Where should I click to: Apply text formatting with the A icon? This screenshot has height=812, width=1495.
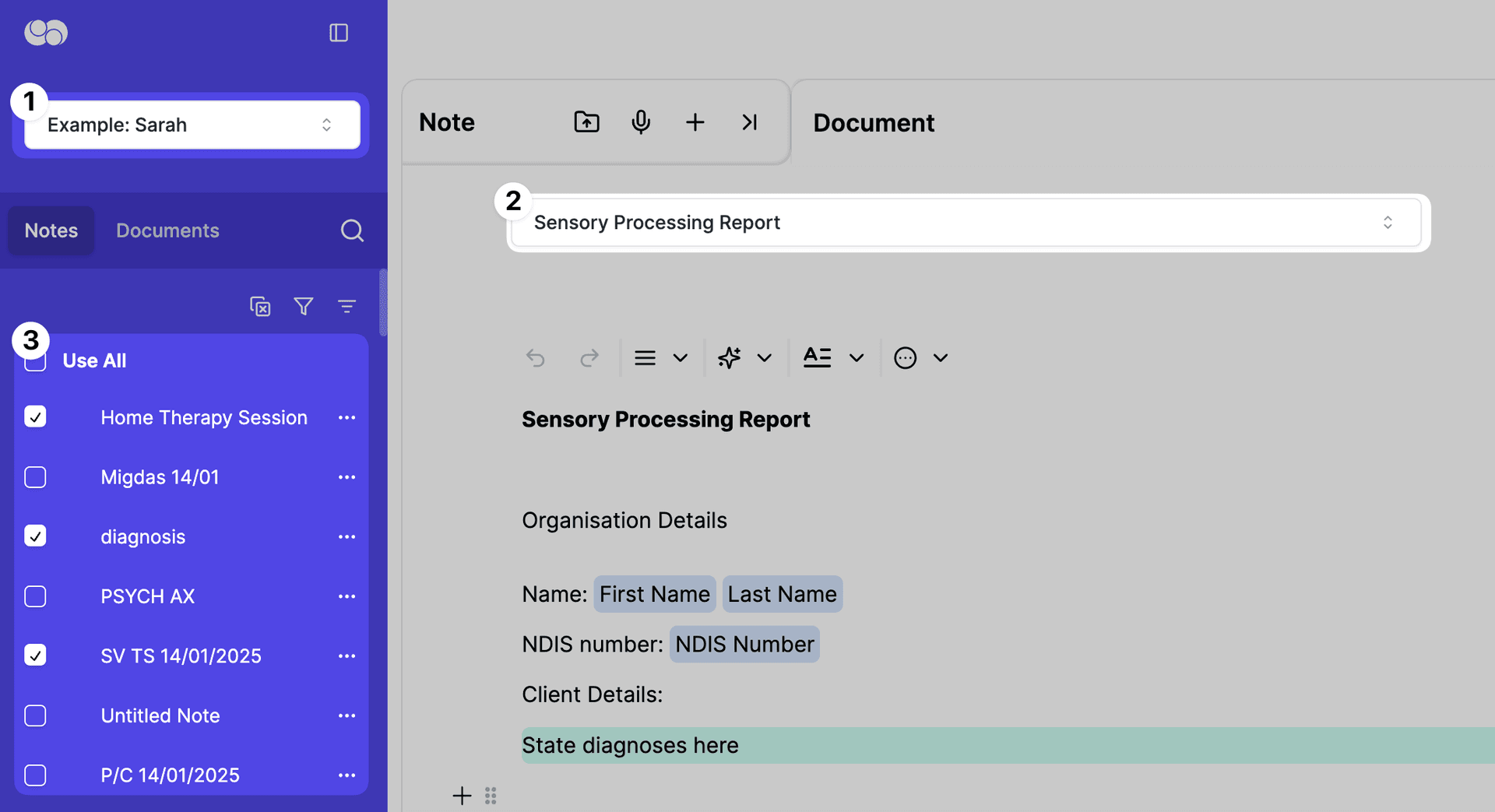coord(817,357)
